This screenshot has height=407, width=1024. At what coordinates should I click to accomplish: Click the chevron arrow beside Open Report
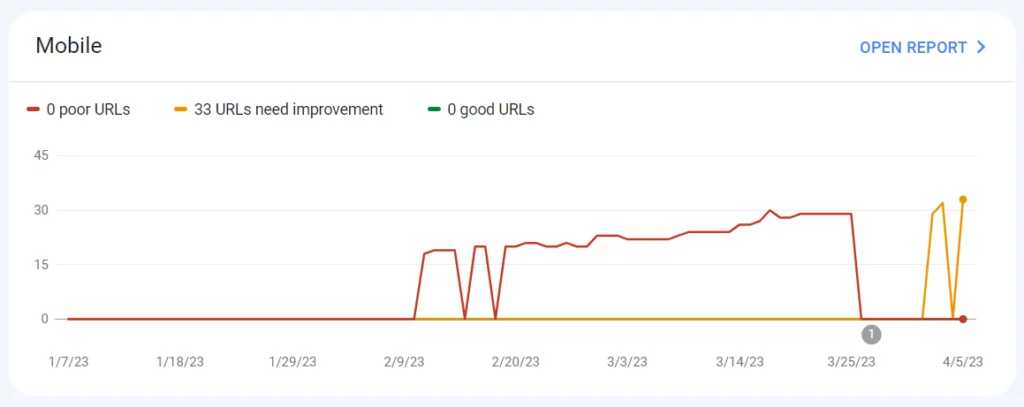[982, 47]
